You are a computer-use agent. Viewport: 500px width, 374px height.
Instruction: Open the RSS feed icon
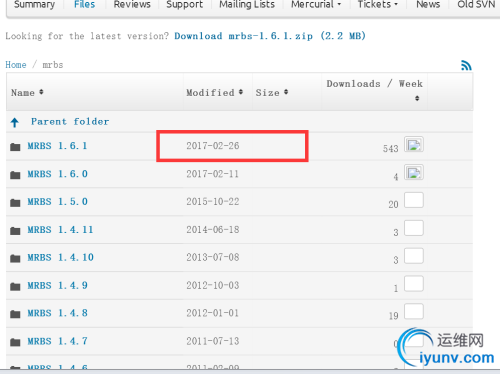pyautogui.click(x=466, y=65)
